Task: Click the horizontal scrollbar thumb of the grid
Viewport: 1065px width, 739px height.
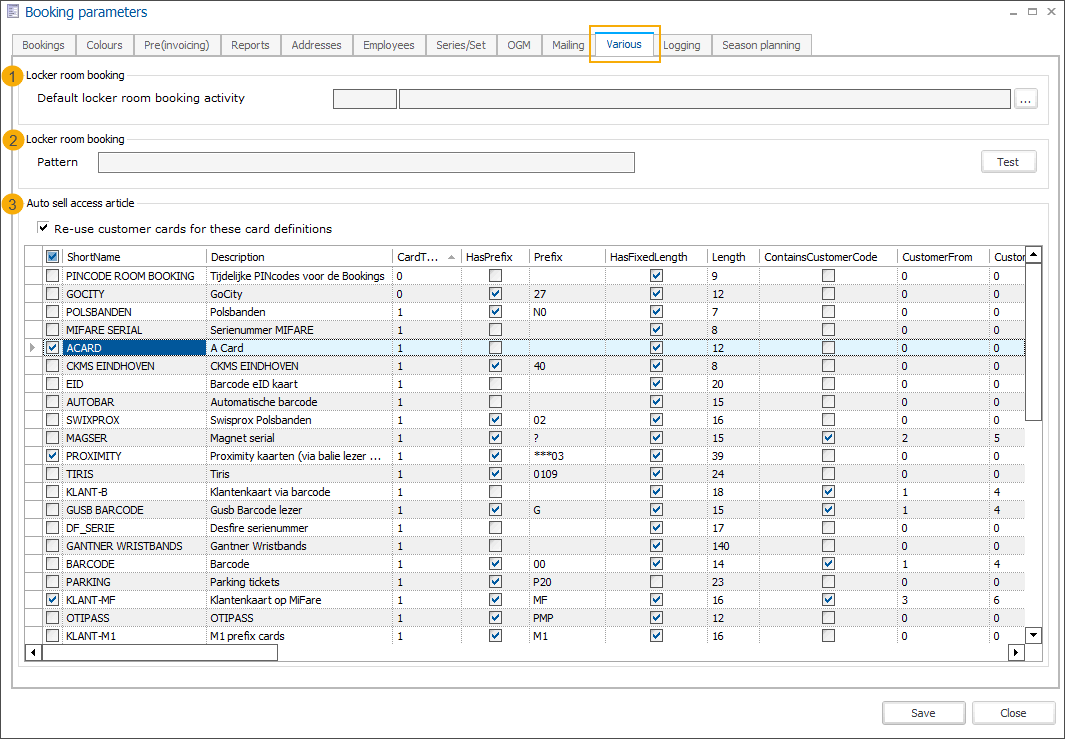Action: (160, 652)
